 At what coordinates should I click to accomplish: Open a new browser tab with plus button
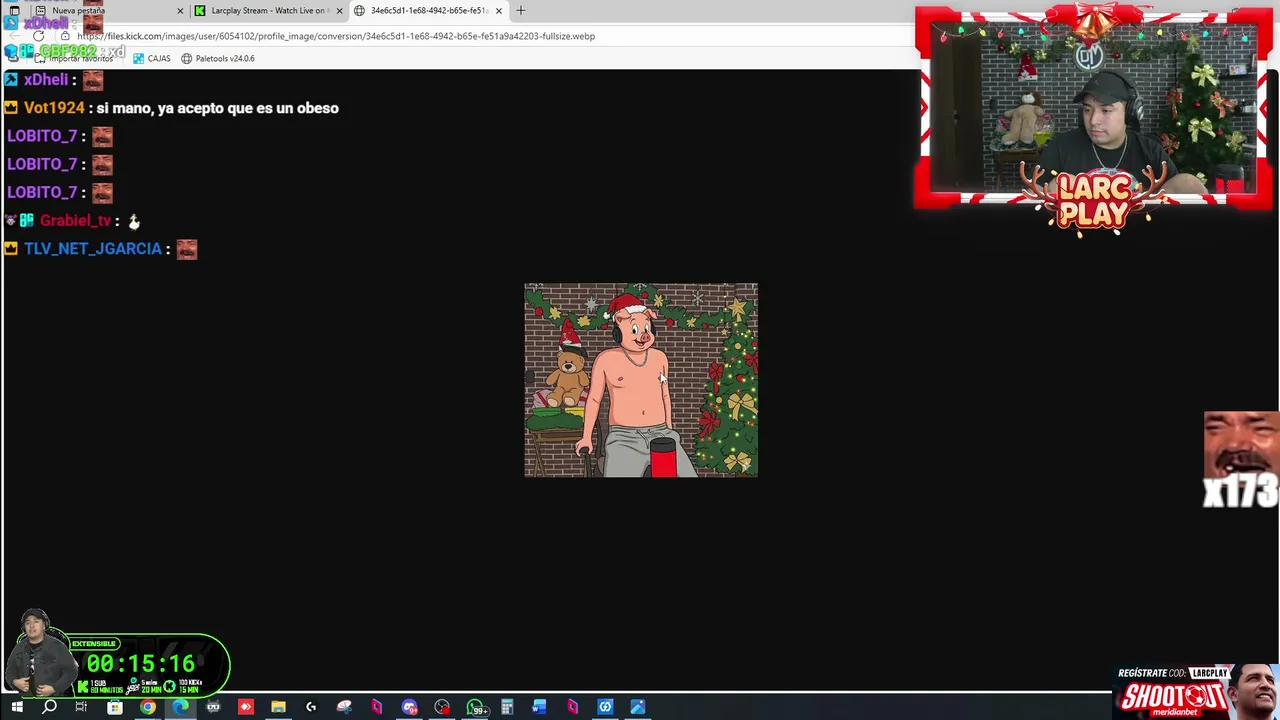(520, 10)
